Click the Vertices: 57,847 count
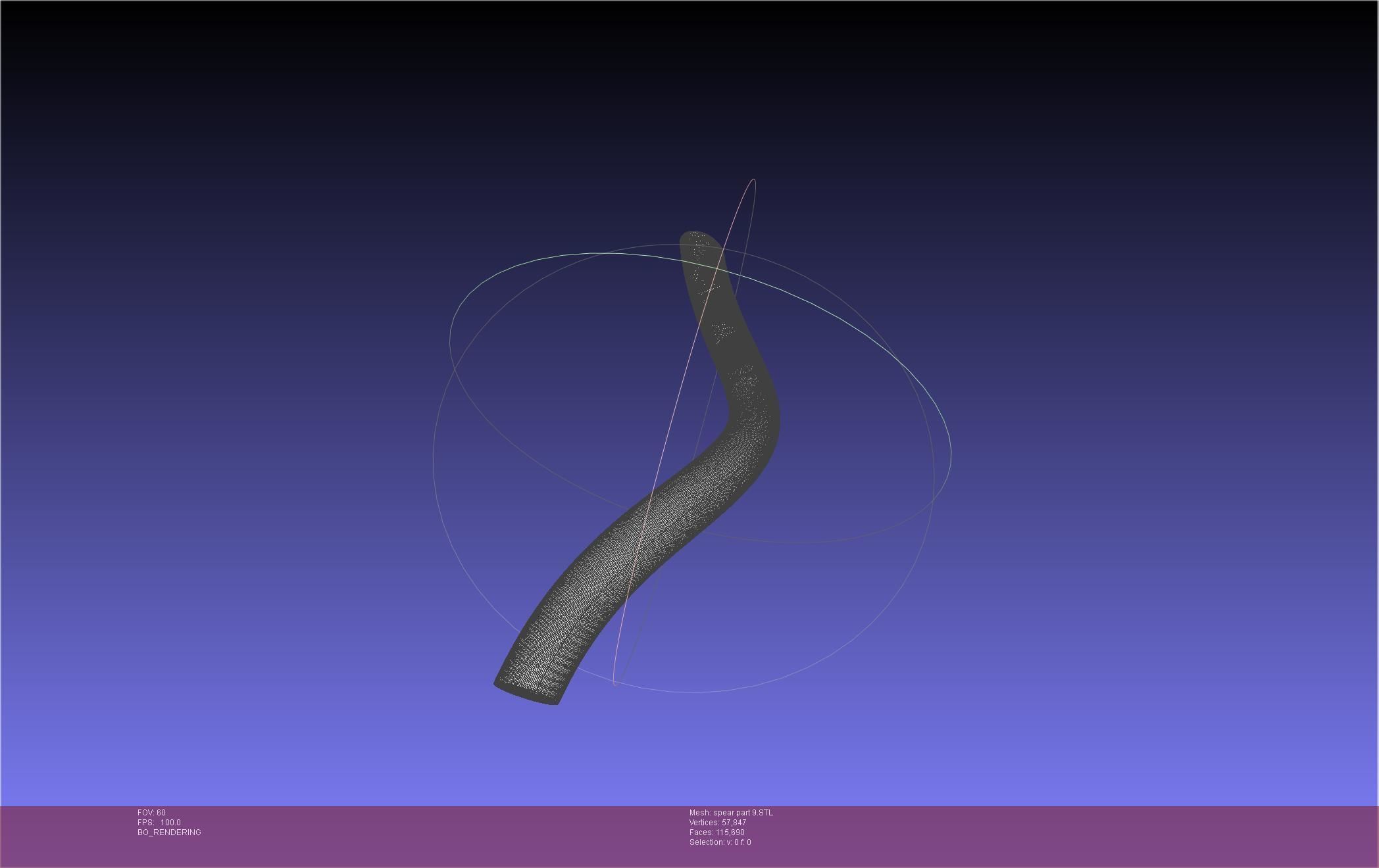Viewport: 1379px width, 868px height. point(718,823)
